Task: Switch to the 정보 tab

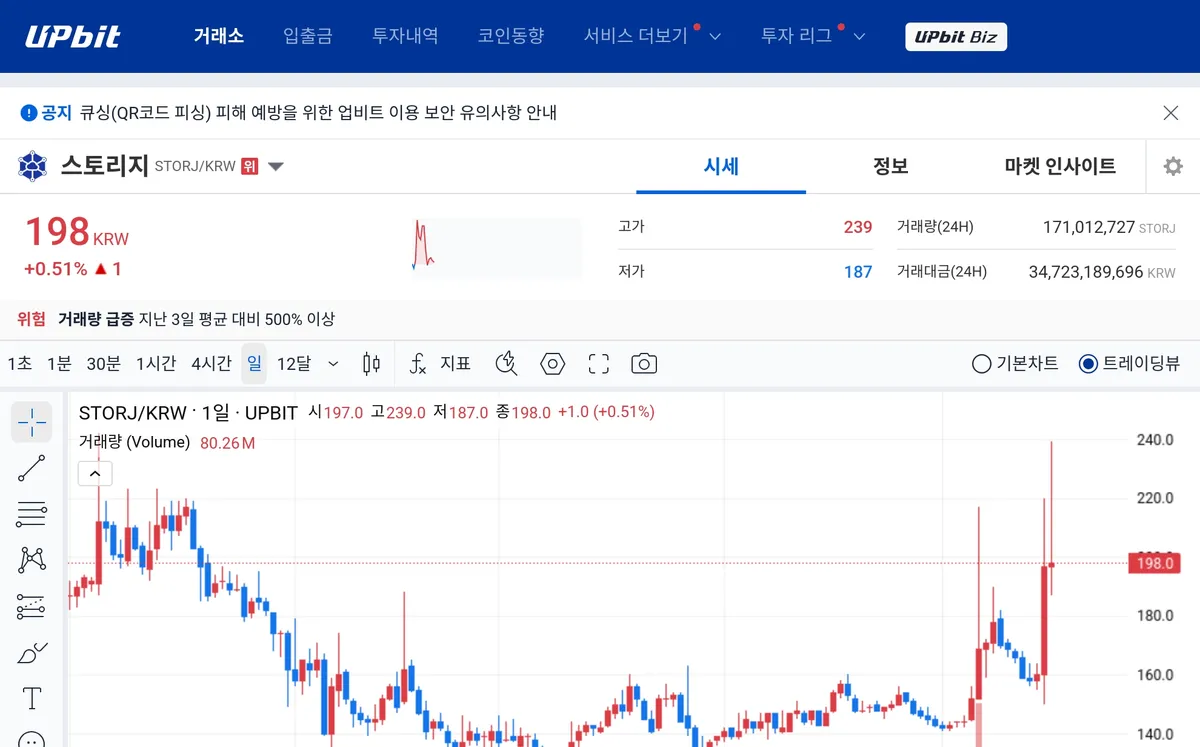Action: [890, 167]
